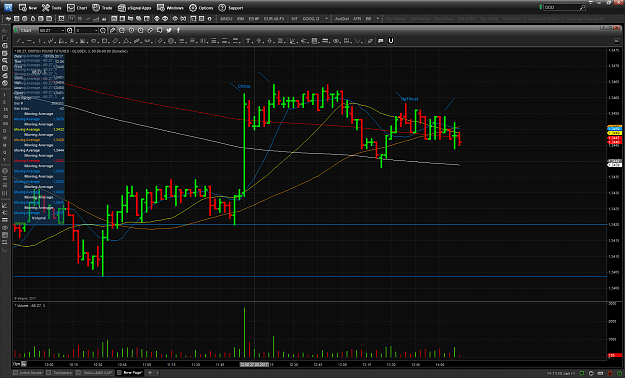Expand the studies shortcuts overflow arrow
The image size is (625, 378).
[x=377, y=19]
